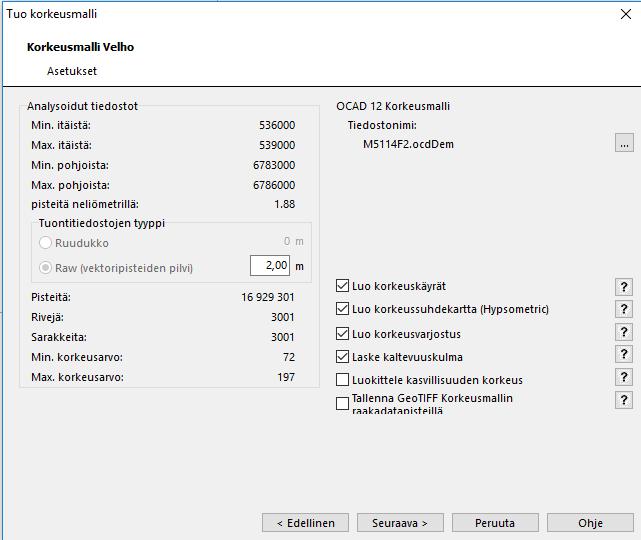Open help for Laske kaltevuuskulma option

[x=624, y=354]
